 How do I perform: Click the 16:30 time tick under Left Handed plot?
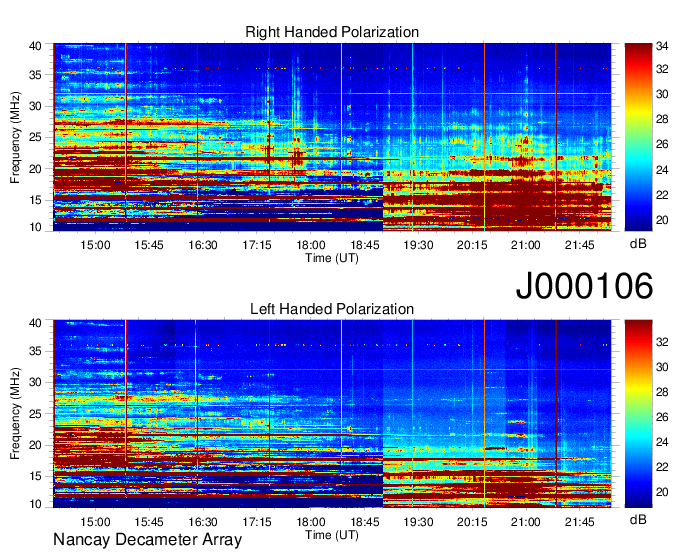click(203, 522)
